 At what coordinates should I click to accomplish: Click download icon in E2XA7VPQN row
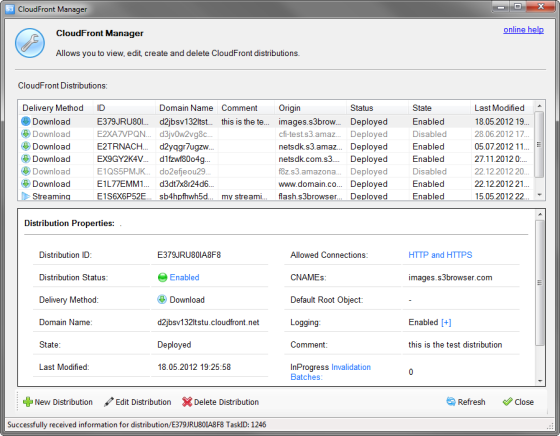tap(26, 134)
